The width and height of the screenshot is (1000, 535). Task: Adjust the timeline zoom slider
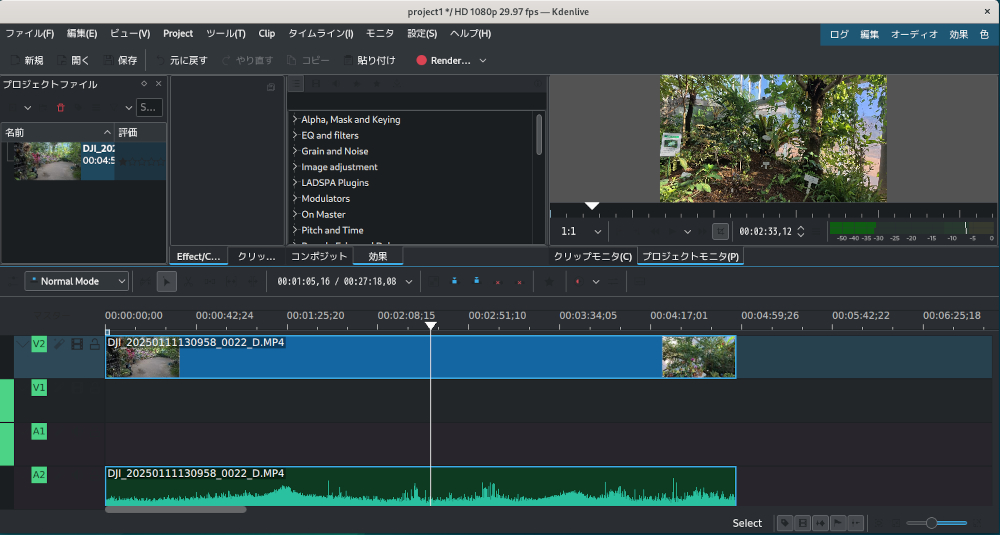point(932,523)
